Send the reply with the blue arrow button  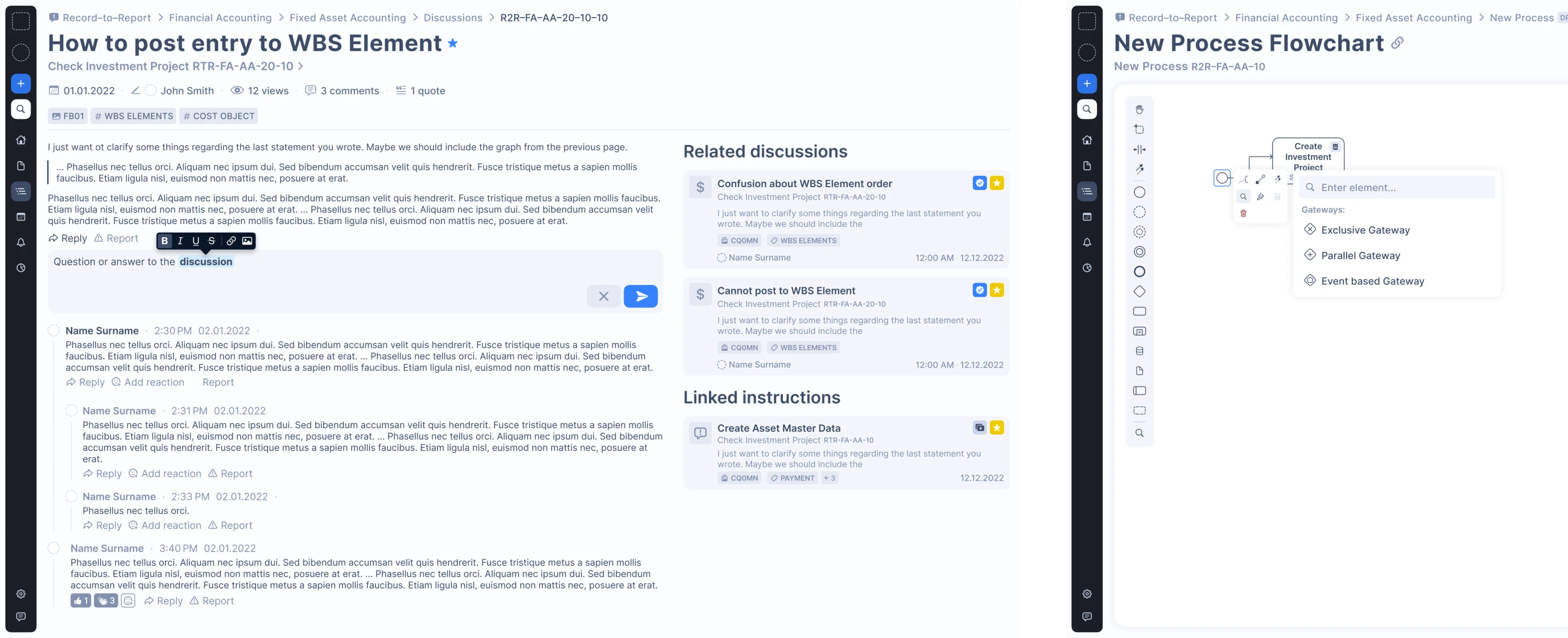(x=641, y=296)
